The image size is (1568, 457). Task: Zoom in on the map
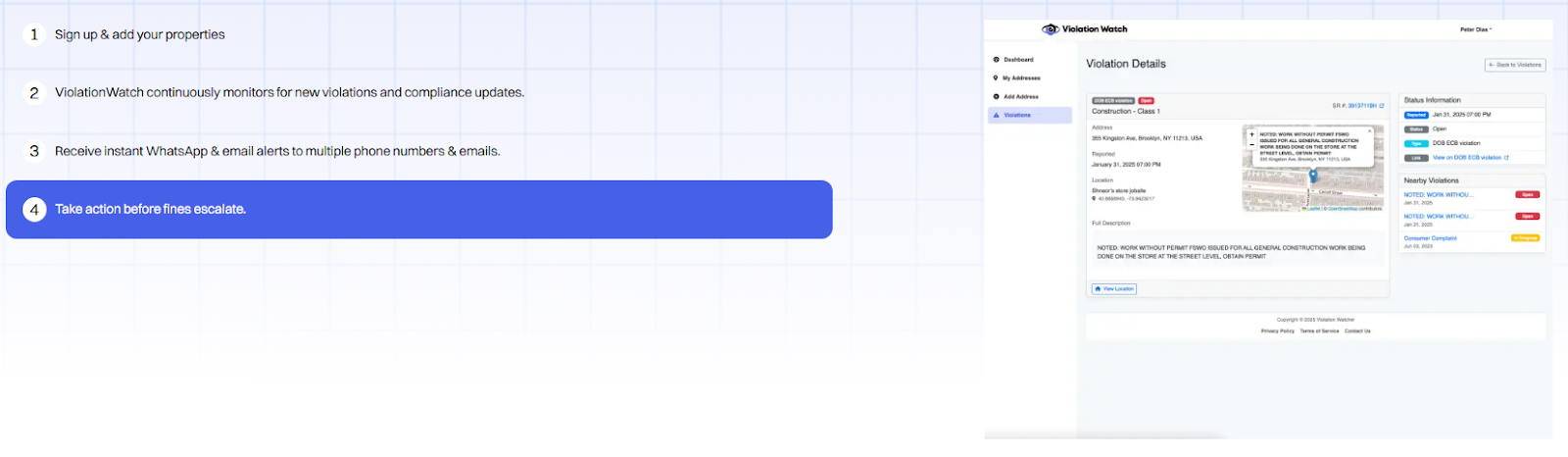(1251, 134)
